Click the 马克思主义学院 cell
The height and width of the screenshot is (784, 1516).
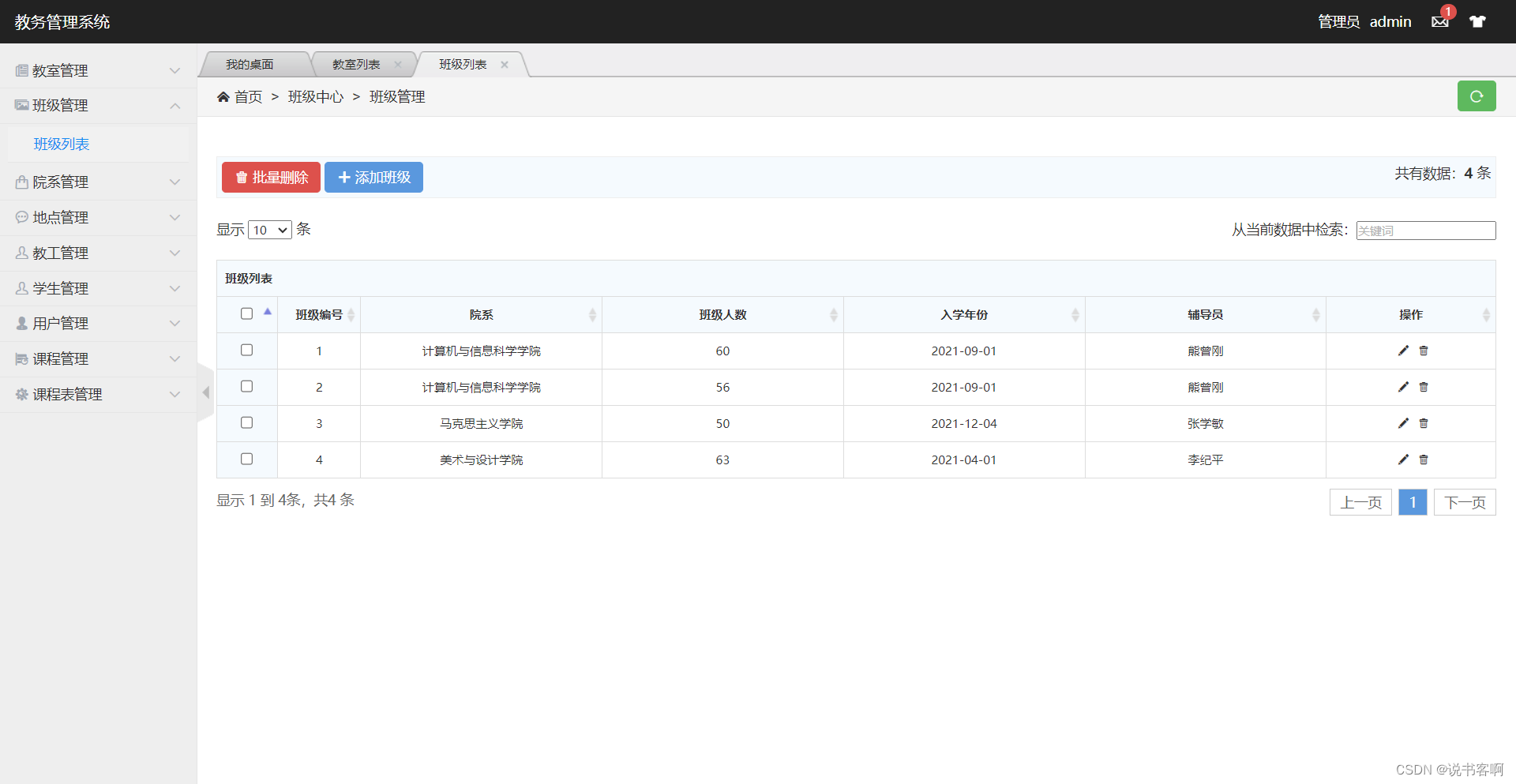pyautogui.click(x=481, y=424)
